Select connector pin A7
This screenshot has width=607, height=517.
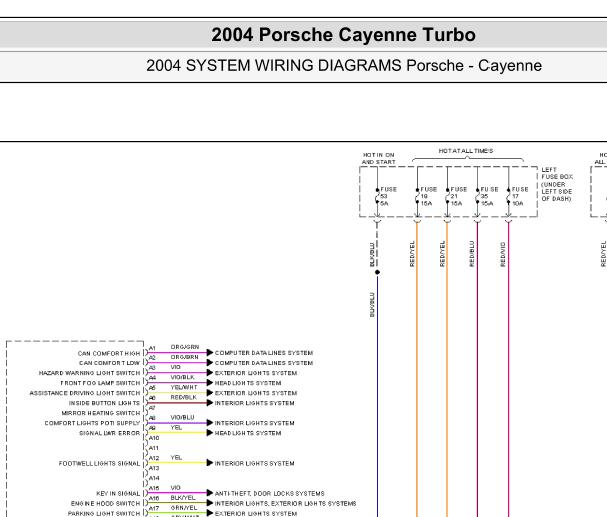pyautogui.click(x=152, y=408)
